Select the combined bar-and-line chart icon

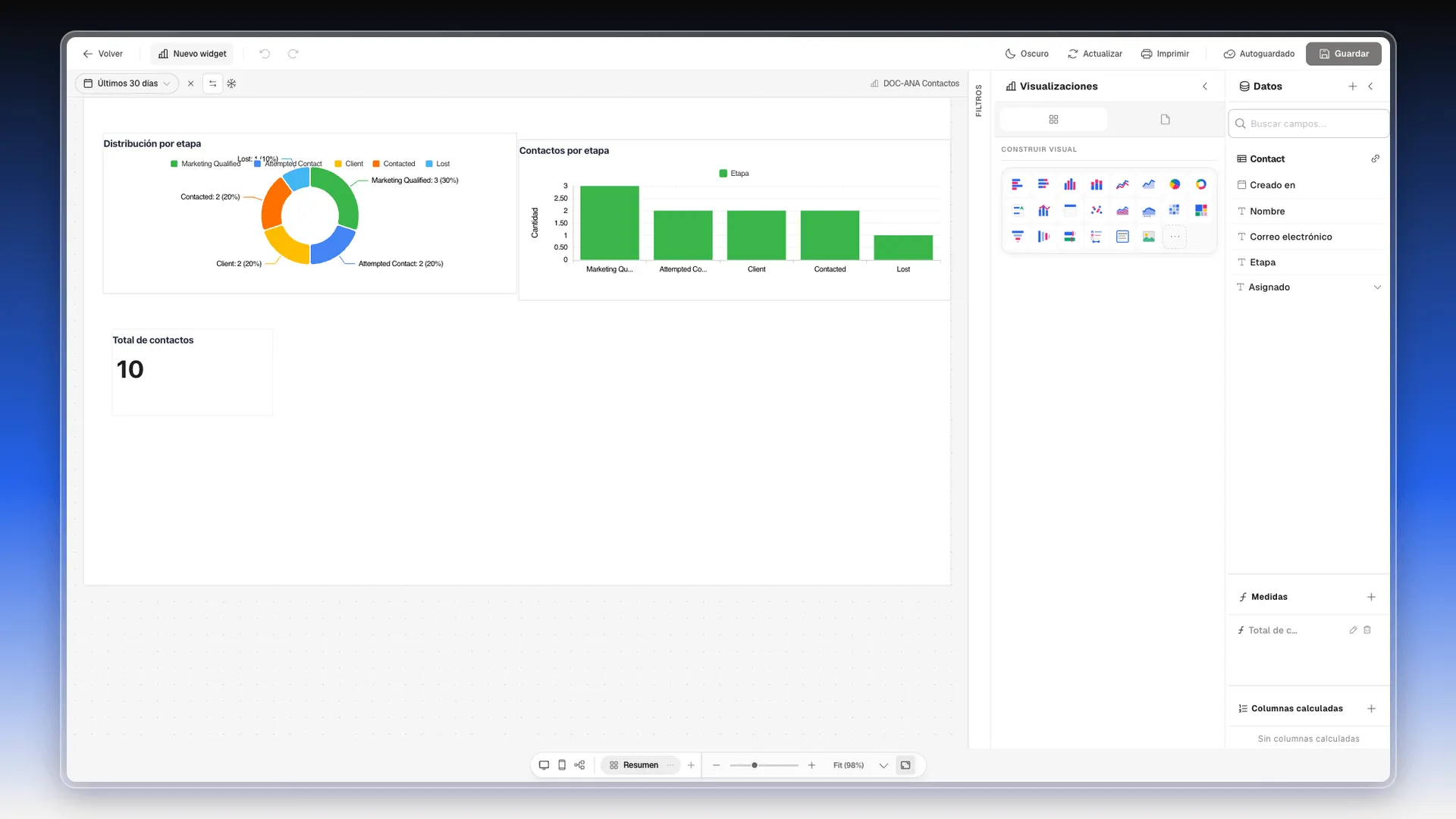click(1044, 210)
